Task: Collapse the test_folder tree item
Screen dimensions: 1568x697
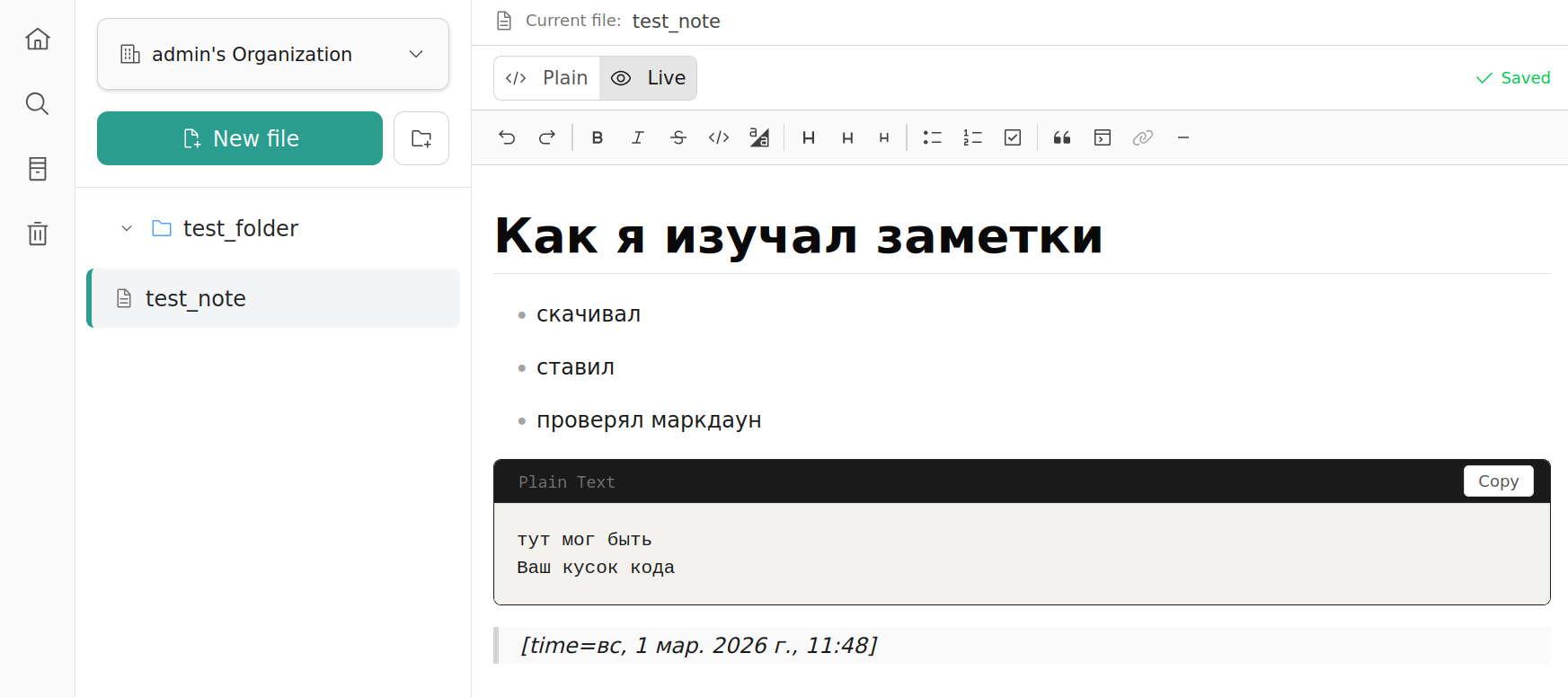Action: pos(127,229)
